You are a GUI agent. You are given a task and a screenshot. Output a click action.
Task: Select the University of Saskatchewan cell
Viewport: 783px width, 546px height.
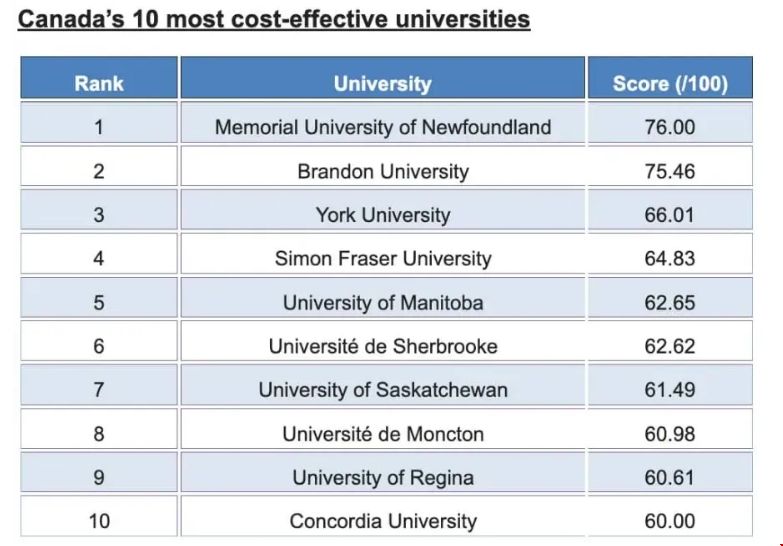[383, 390]
